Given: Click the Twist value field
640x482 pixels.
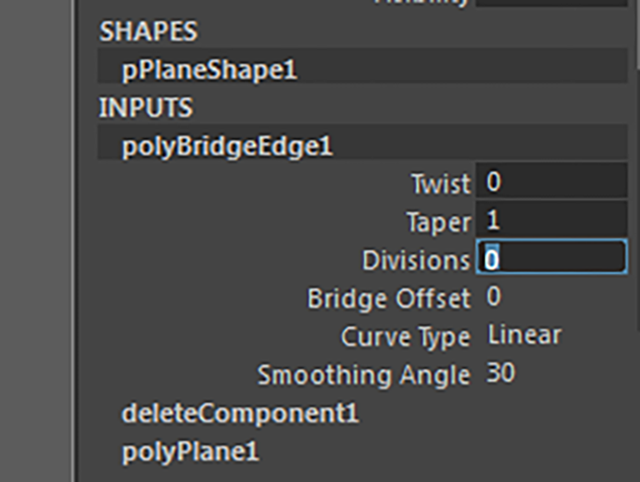Looking at the screenshot, I should [551, 183].
